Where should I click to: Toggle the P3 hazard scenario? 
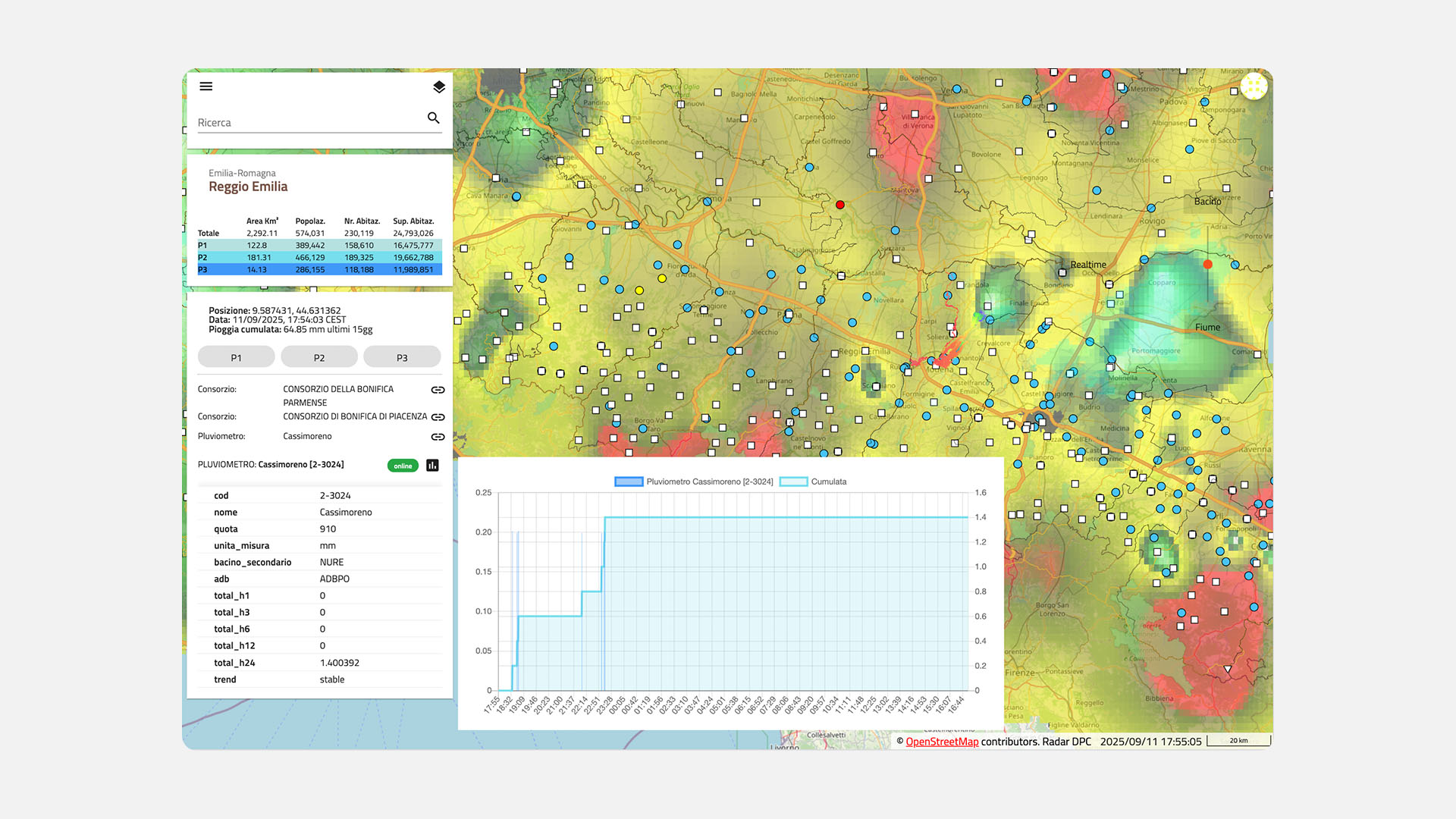pyautogui.click(x=402, y=357)
